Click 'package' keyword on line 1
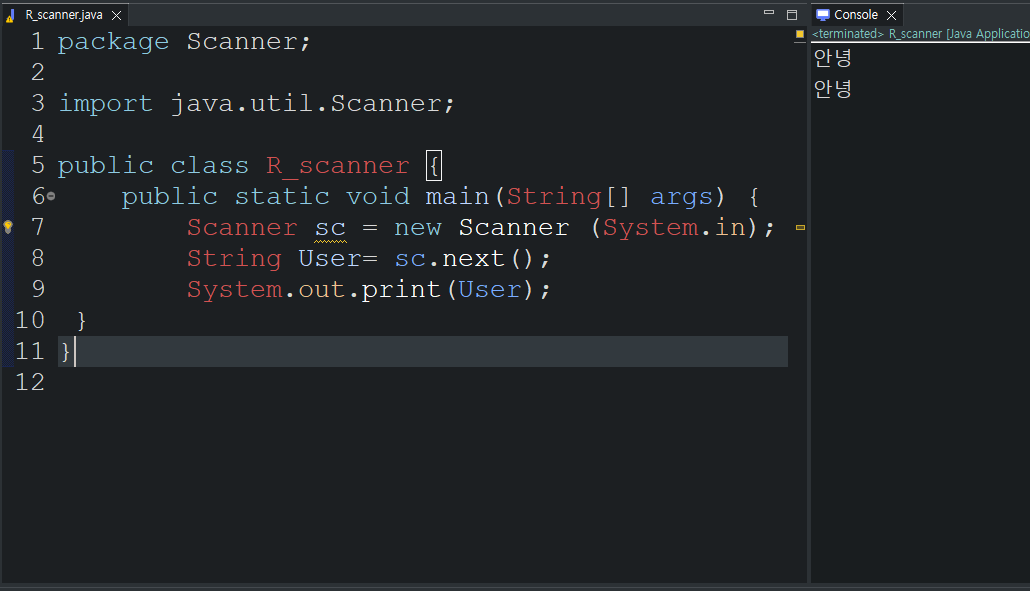Image resolution: width=1030 pixels, height=591 pixels. click(x=113, y=42)
